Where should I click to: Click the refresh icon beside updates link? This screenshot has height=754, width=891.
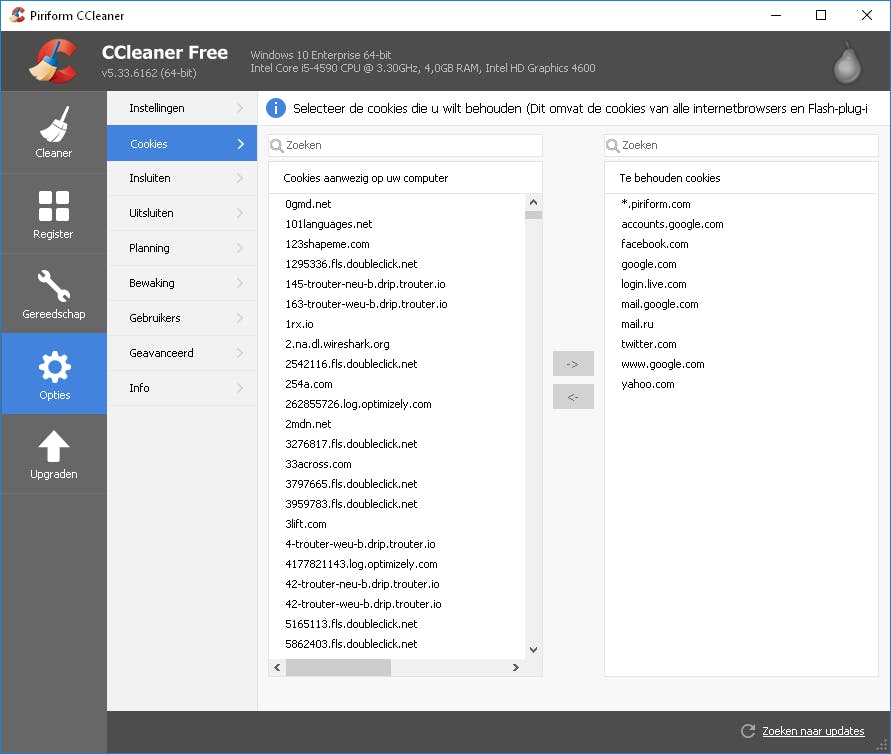747,732
